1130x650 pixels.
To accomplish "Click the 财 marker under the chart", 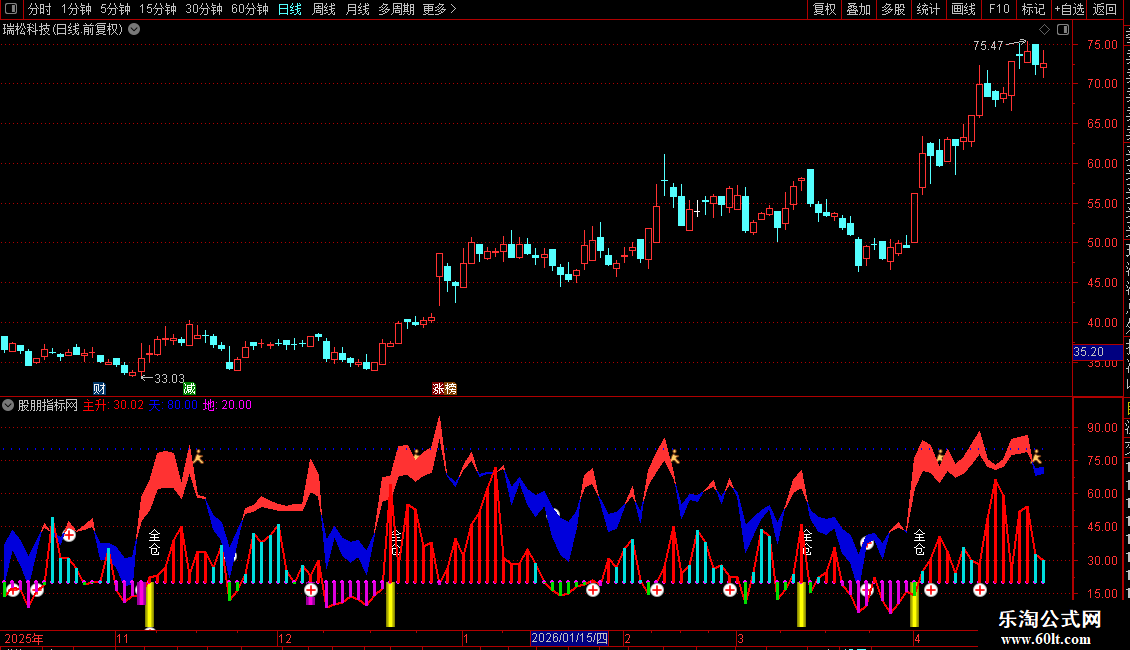I will click(x=99, y=388).
